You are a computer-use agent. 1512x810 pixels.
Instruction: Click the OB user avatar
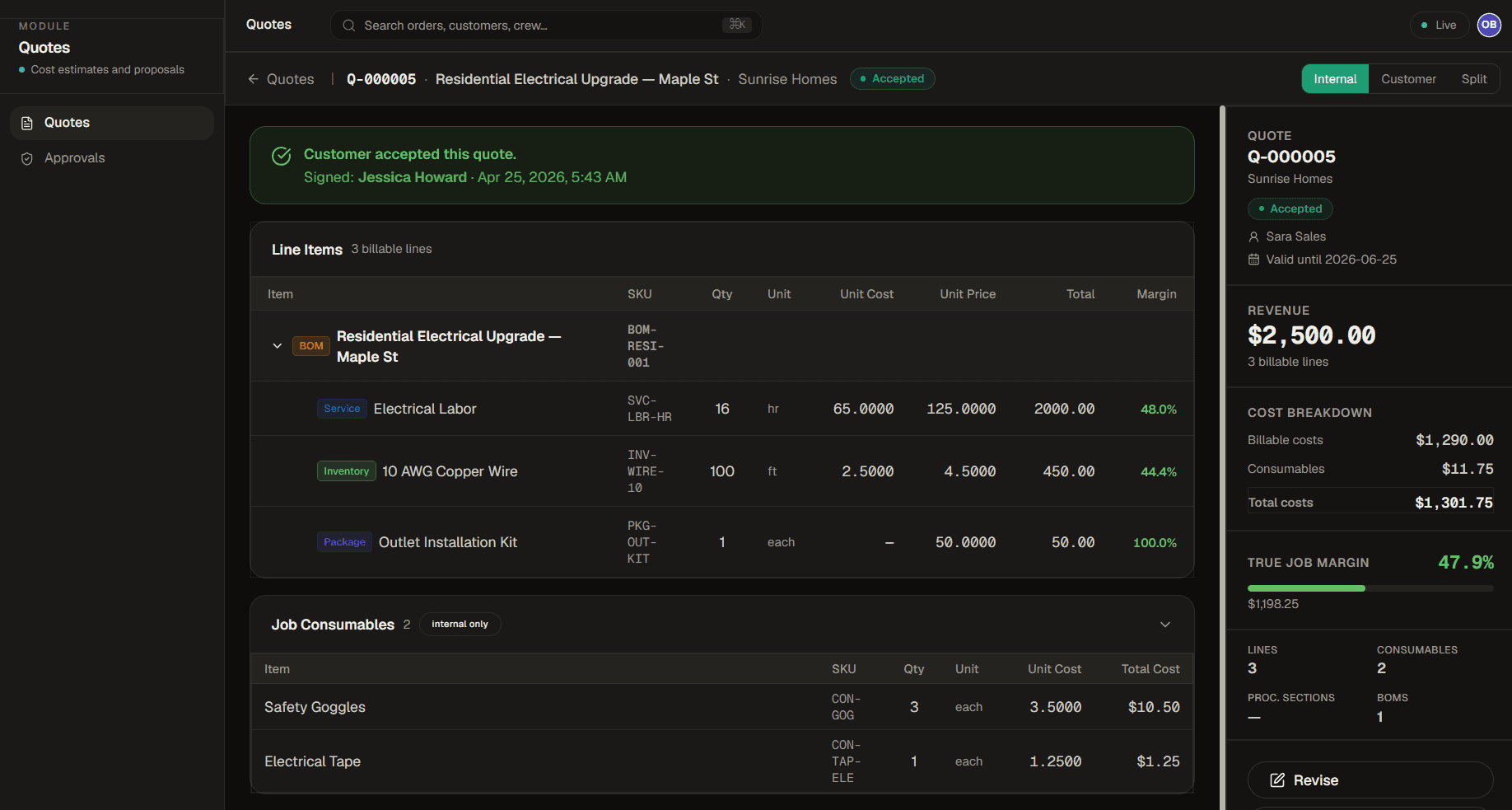(1489, 25)
